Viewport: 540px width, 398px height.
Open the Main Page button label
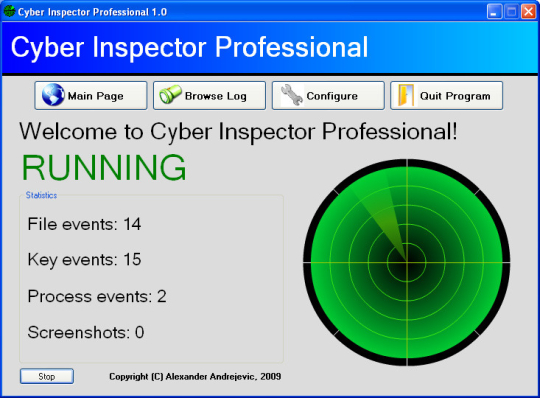pyautogui.click(x=96, y=96)
